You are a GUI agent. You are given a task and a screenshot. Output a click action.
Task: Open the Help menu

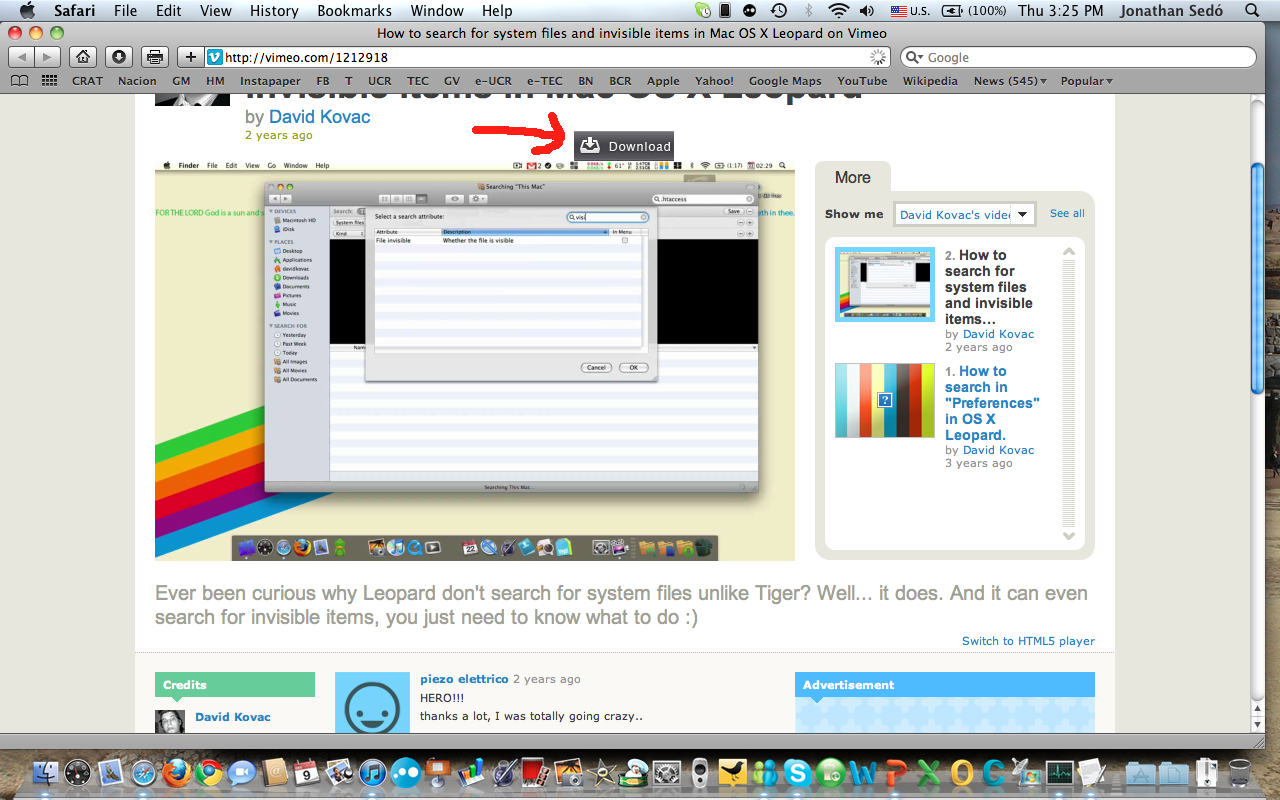tap(497, 11)
